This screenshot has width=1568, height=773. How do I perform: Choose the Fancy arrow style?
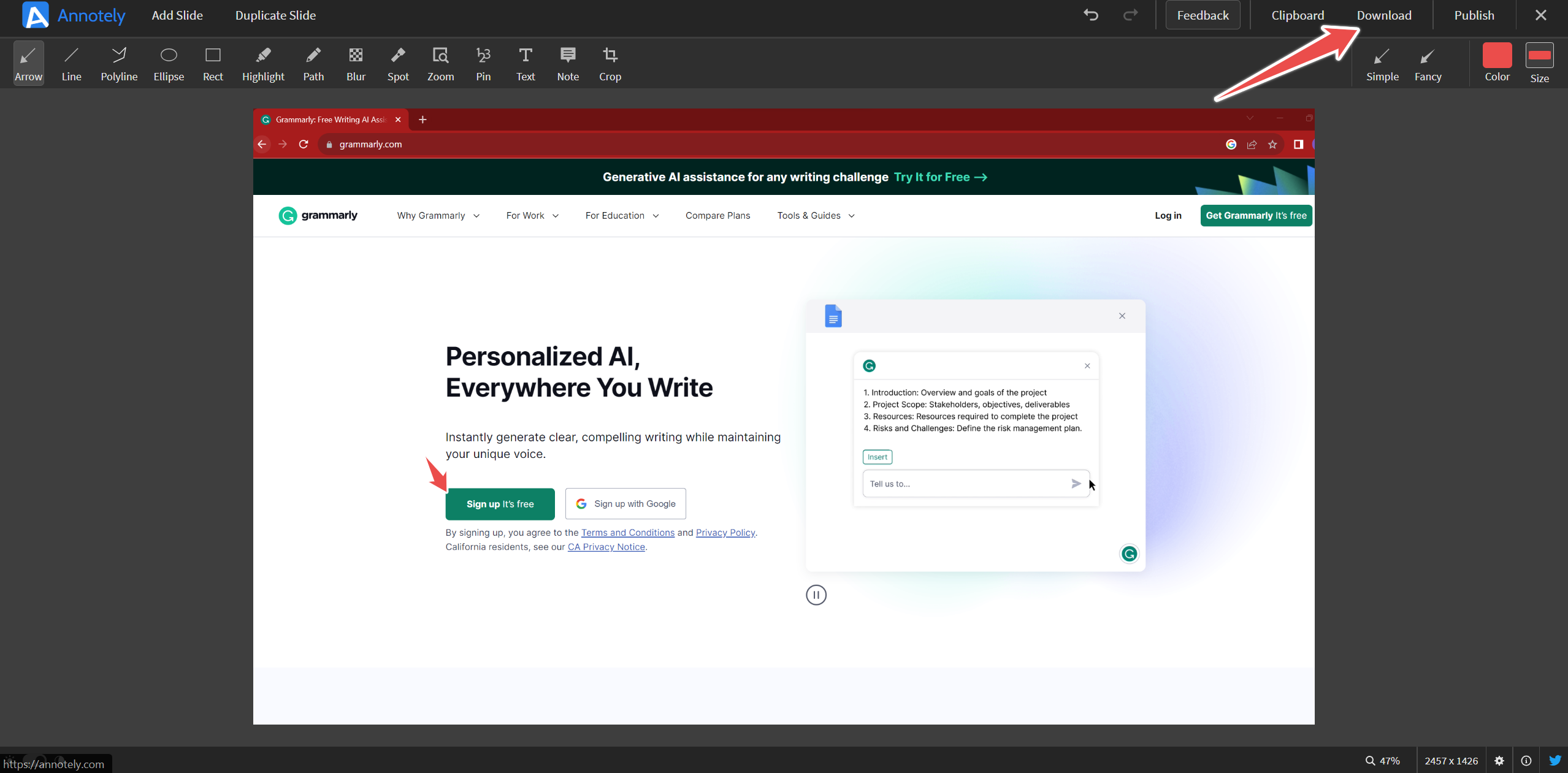pos(1428,64)
